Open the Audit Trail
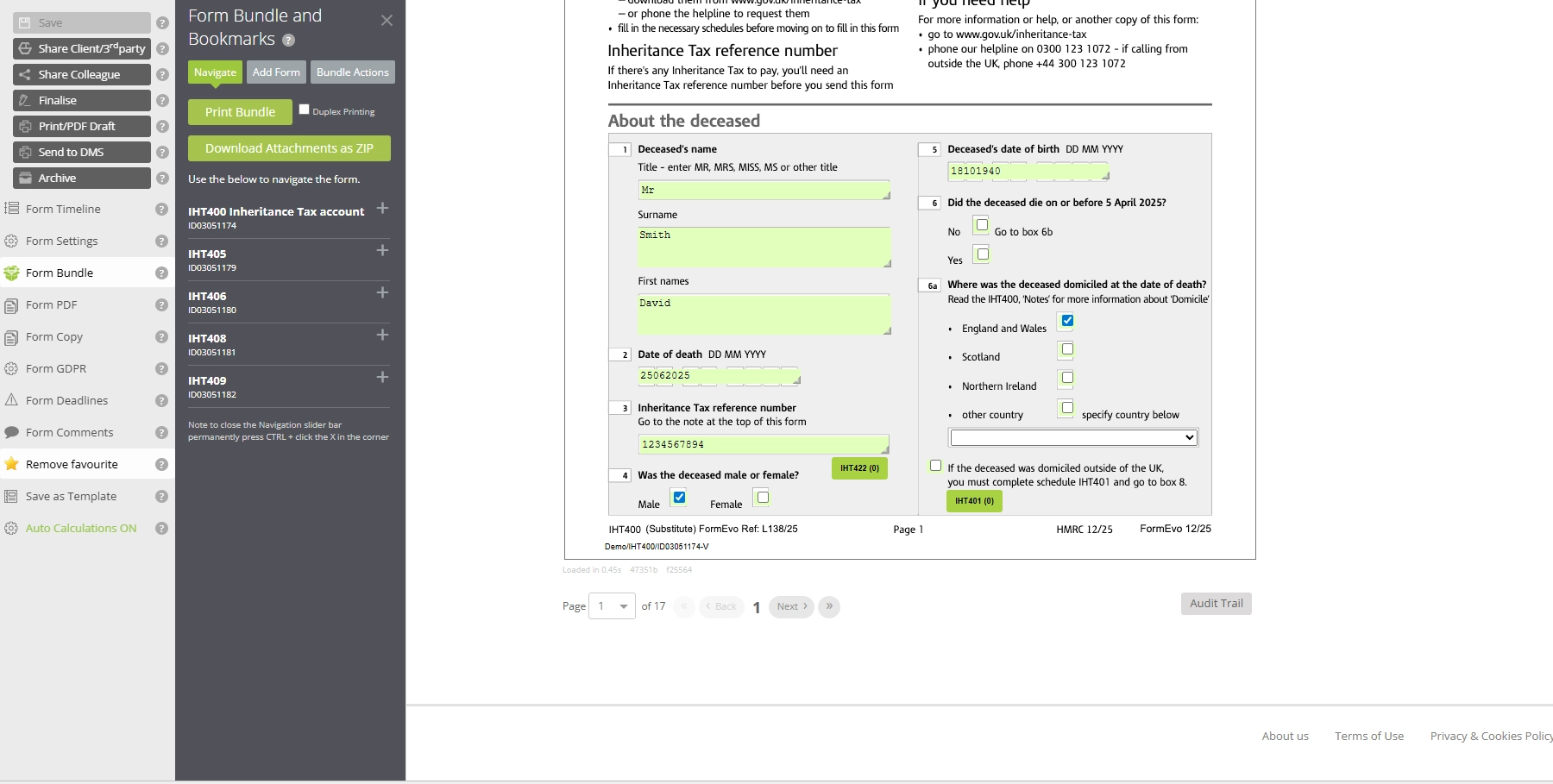Viewport: 1553px width, 784px height. tap(1216, 603)
